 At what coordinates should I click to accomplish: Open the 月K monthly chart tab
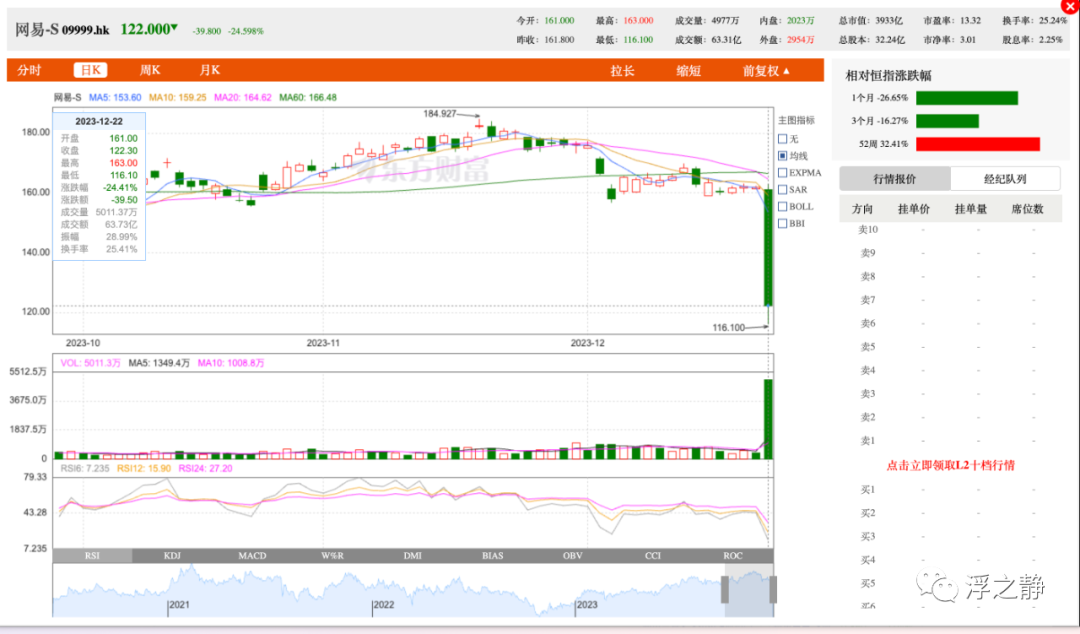209,70
